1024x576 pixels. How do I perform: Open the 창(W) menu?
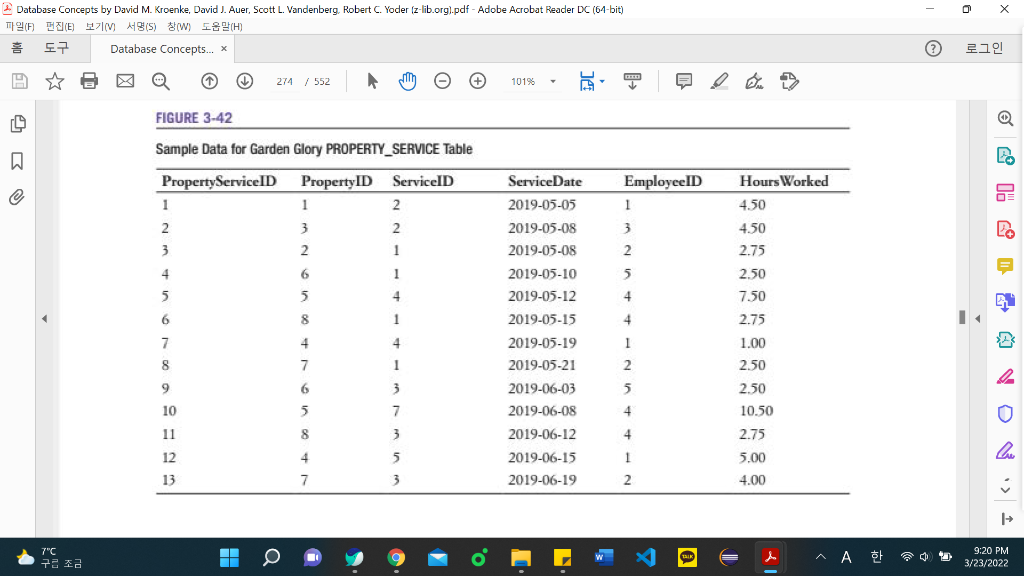point(178,27)
